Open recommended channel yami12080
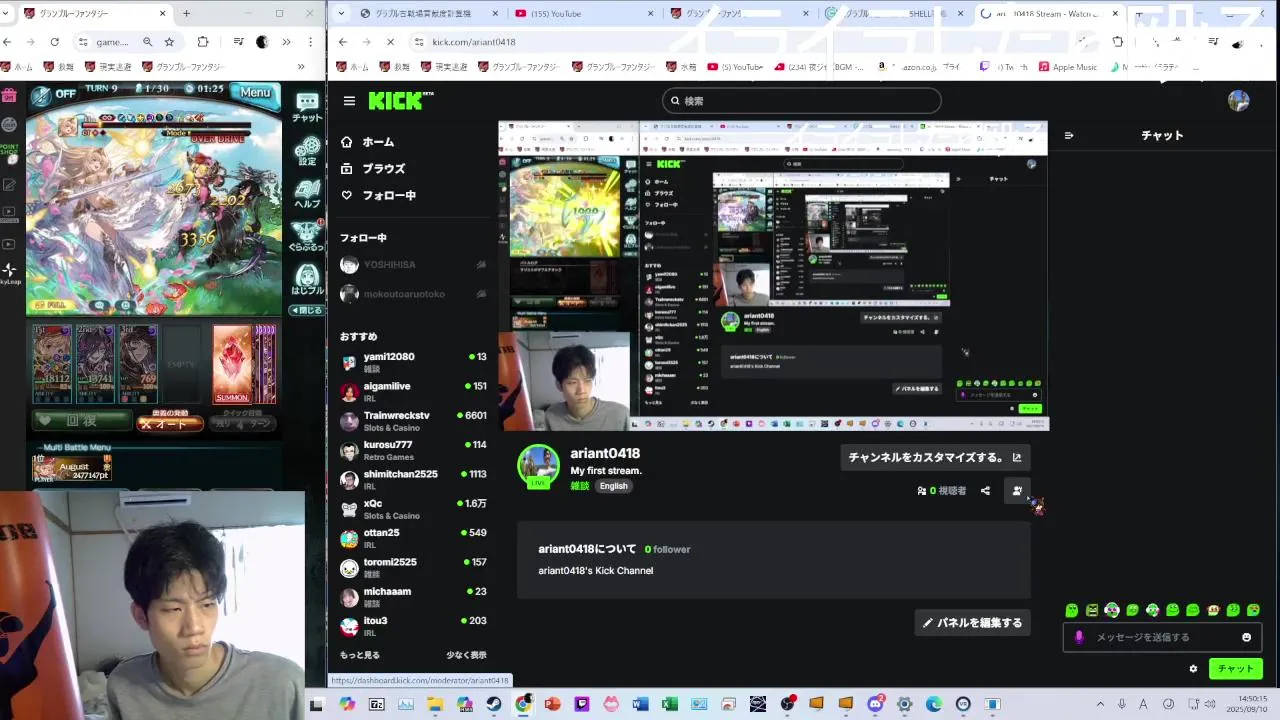 pyautogui.click(x=412, y=362)
